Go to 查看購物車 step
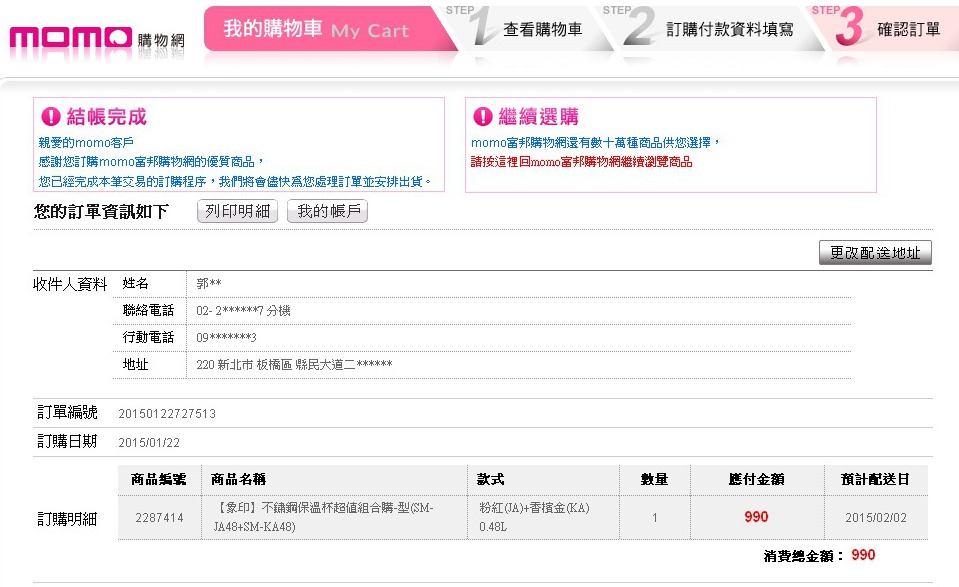The width and height of the screenshot is (959, 587). click(x=542, y=30)
